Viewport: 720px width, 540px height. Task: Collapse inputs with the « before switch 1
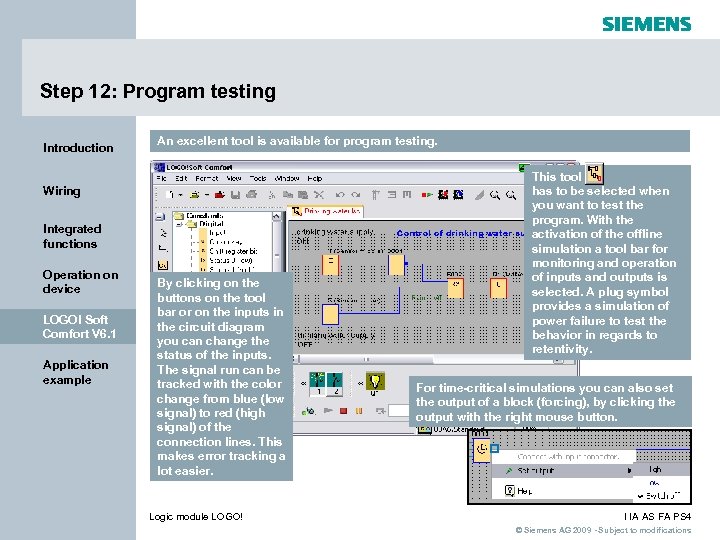pos(304,382)
